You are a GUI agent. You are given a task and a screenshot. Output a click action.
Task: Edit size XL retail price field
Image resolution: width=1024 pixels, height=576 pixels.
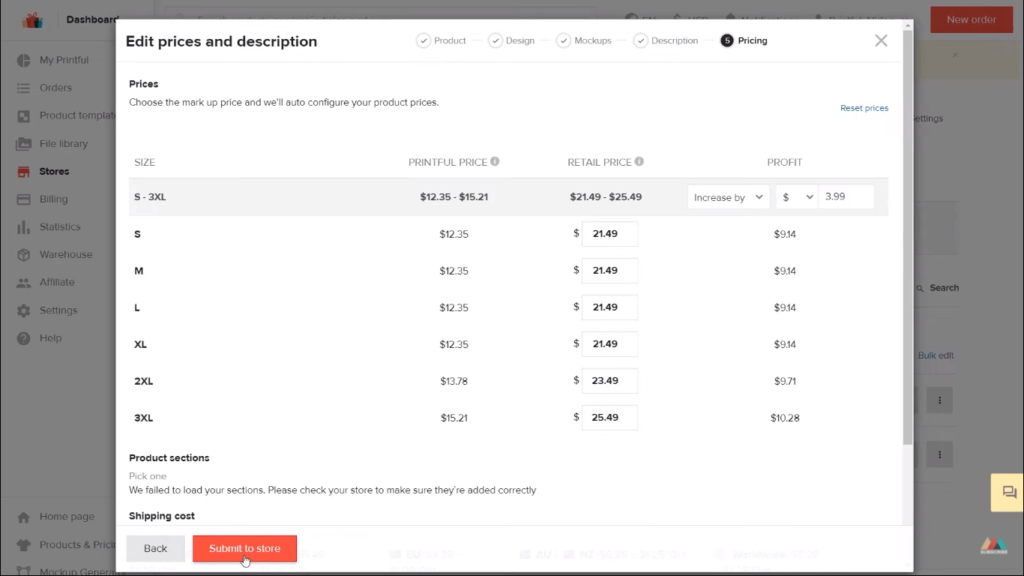609,344
